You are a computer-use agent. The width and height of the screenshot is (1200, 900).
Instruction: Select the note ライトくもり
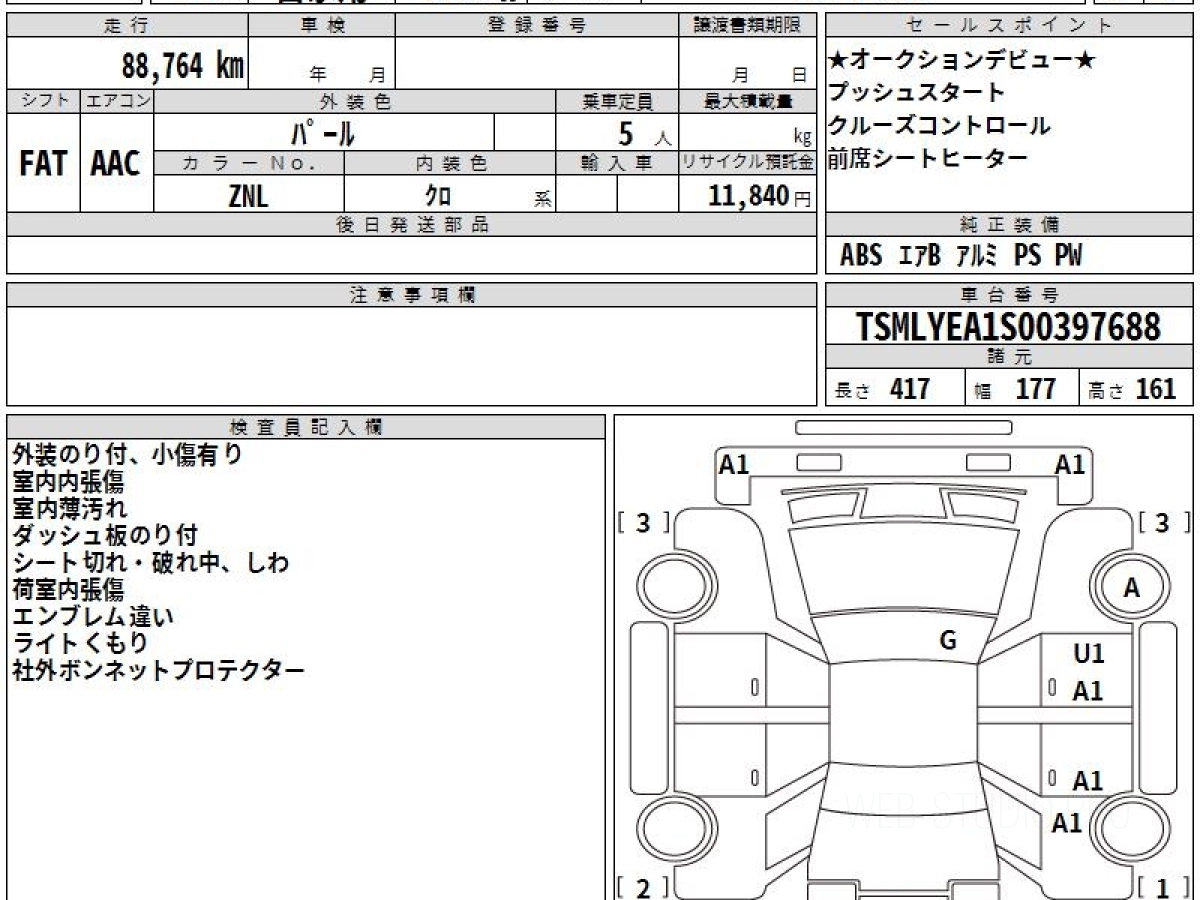tap(80, 644)
